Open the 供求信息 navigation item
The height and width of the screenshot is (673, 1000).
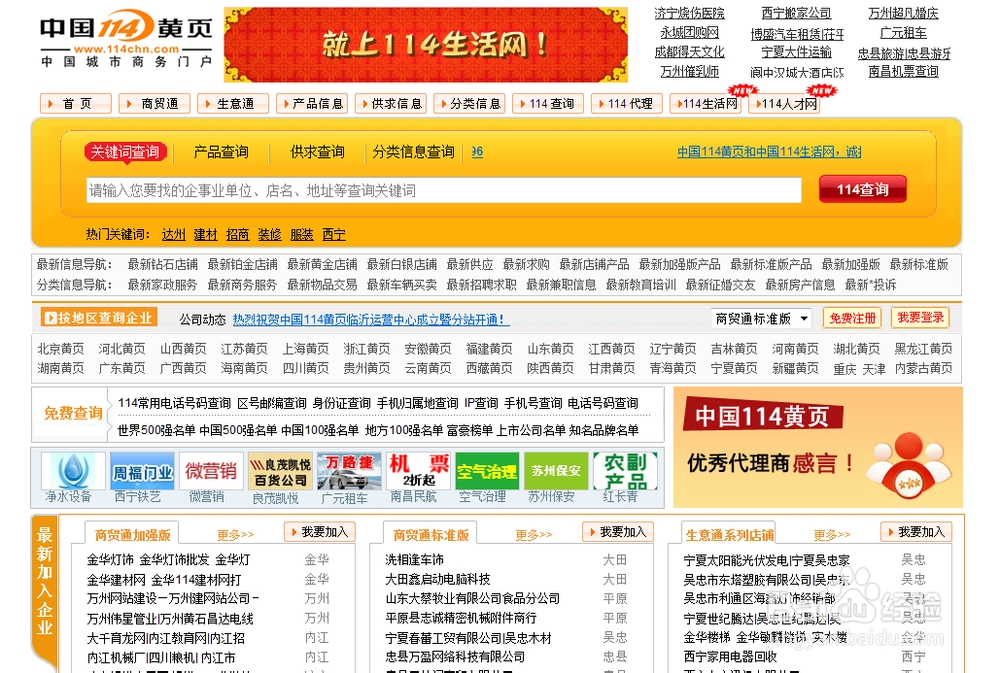point(390,103)
